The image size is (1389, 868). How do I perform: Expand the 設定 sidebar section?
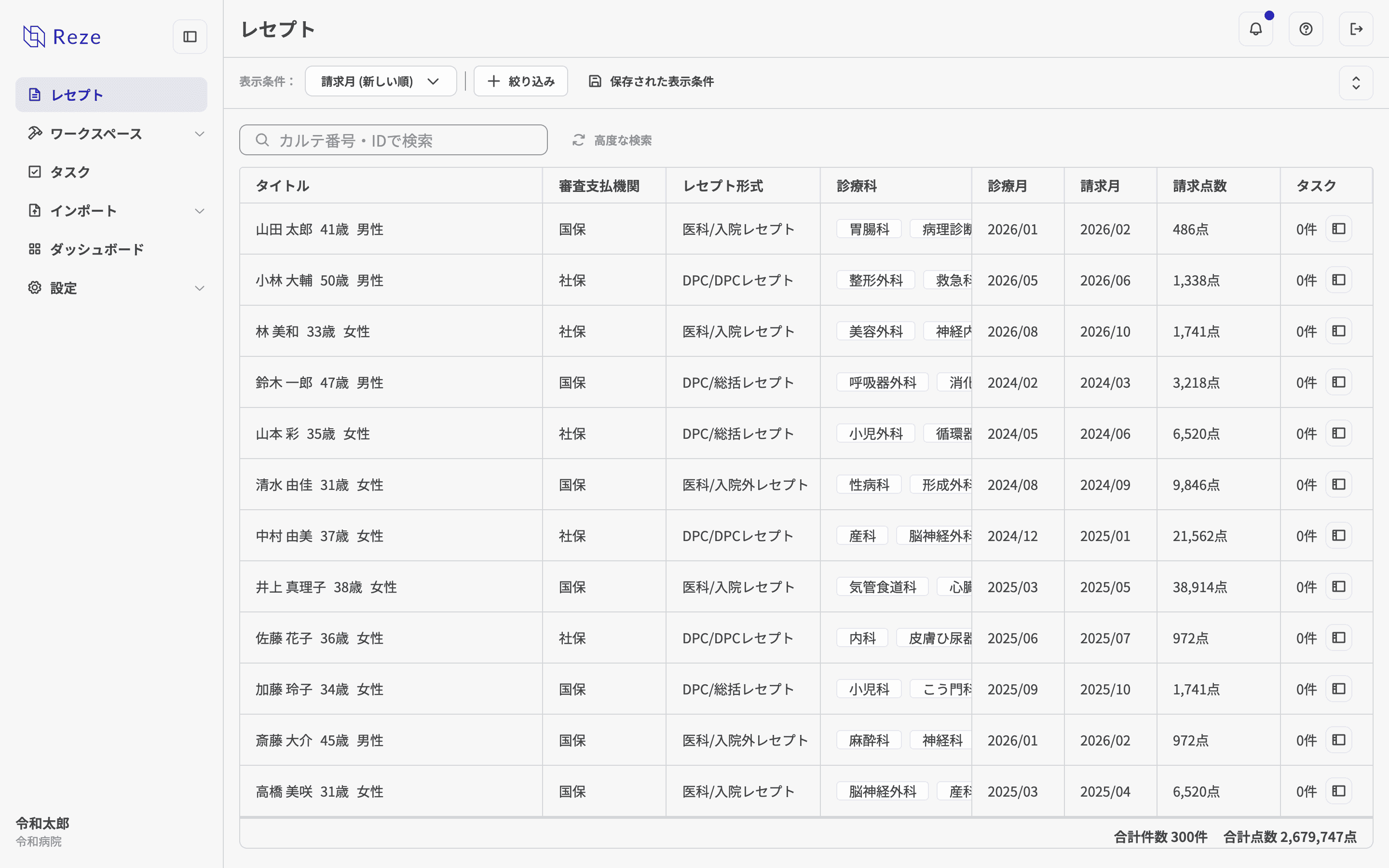click(111, 287)
